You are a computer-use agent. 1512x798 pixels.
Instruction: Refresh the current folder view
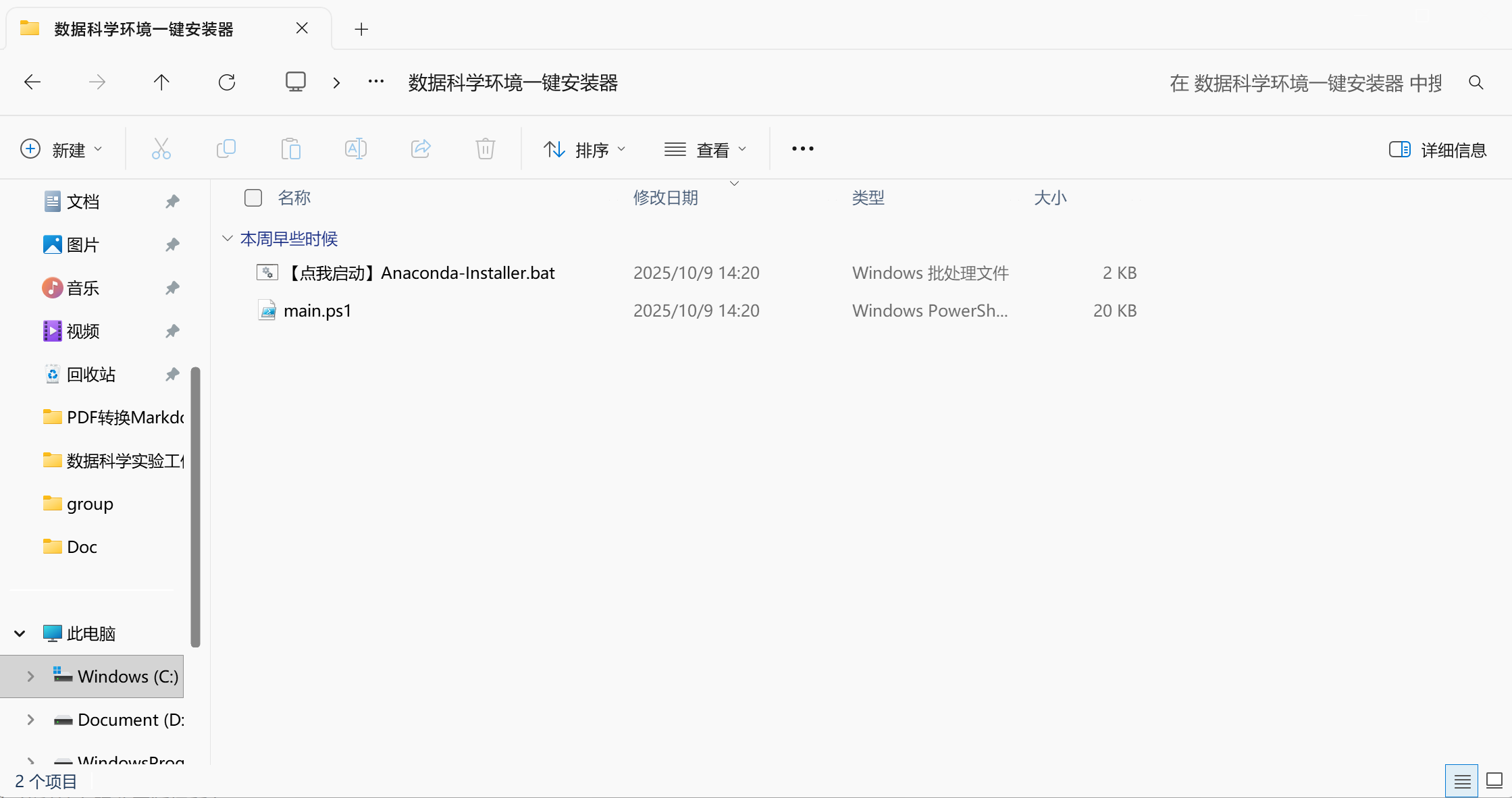[x=227, y=82]
